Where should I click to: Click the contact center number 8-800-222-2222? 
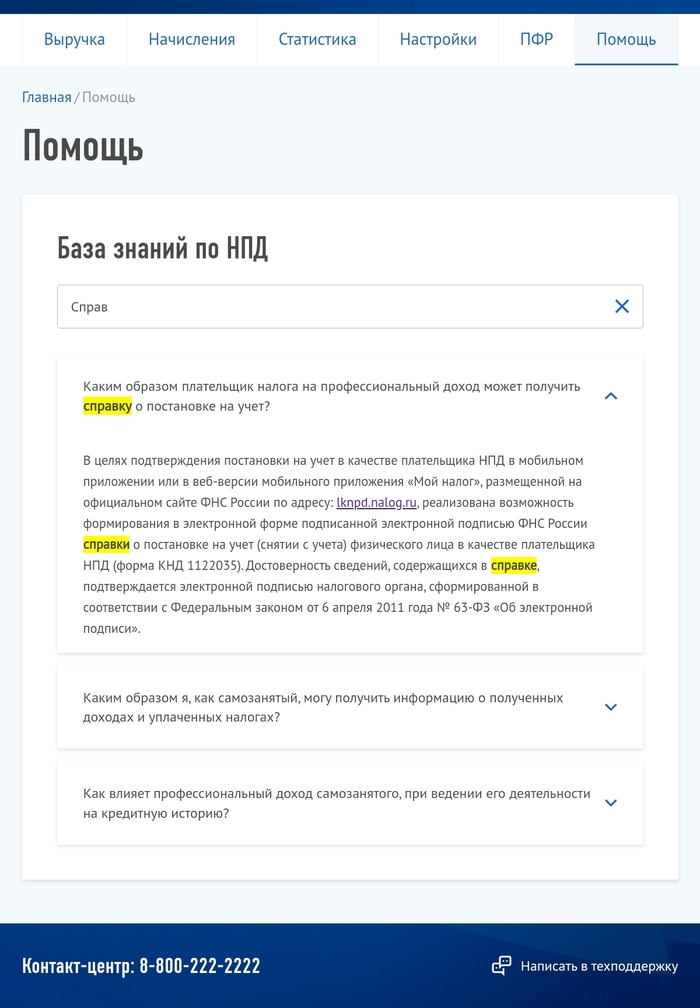pos(199,966)
